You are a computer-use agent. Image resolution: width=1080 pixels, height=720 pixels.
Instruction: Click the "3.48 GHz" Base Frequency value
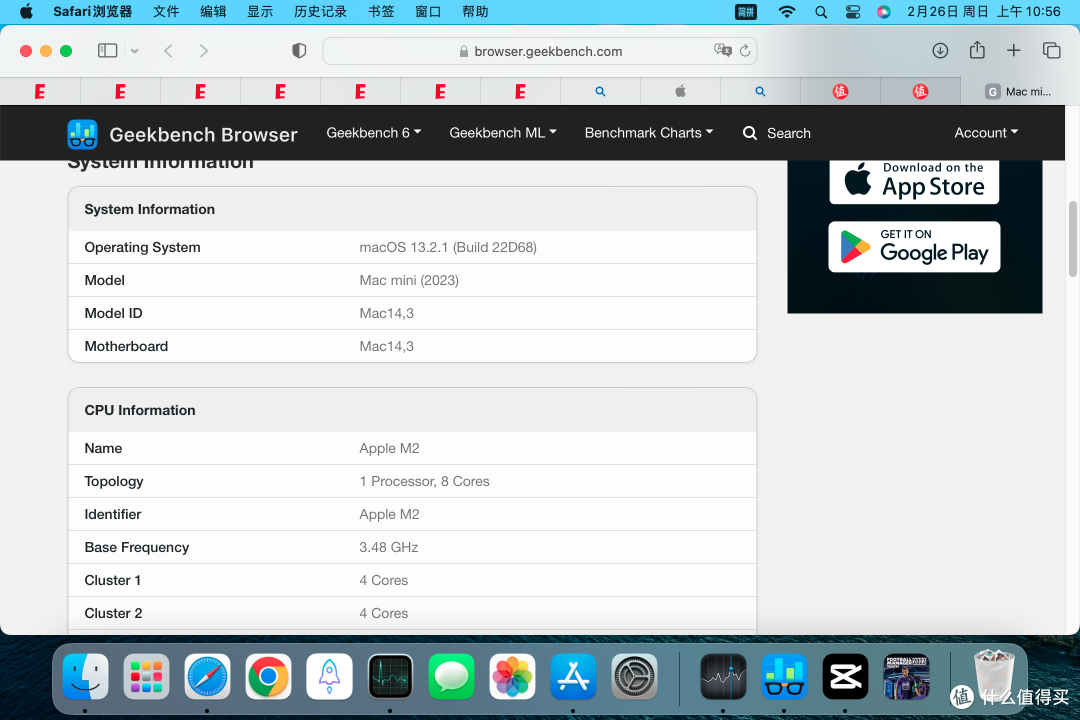(388, 548)
